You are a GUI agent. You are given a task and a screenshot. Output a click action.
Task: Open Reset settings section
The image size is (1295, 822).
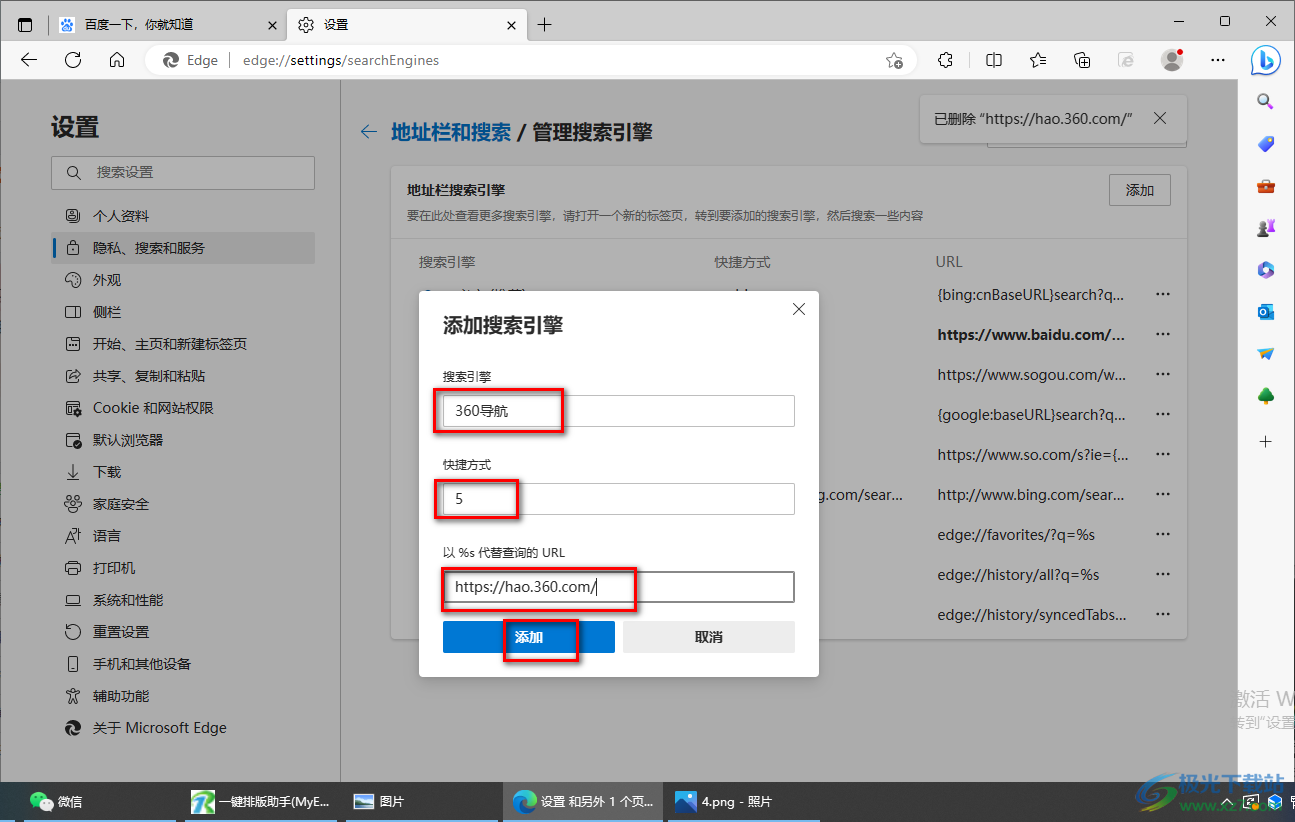click(x=183, y=632)
